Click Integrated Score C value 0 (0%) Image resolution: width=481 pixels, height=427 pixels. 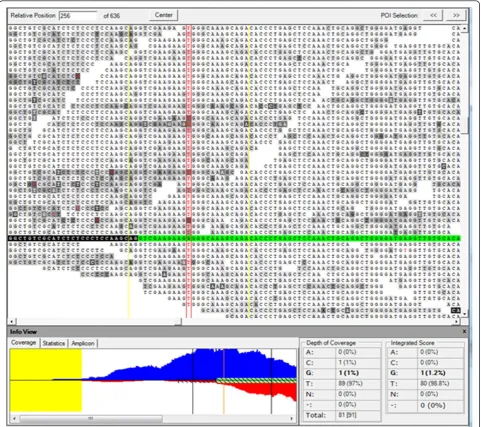tap(430, 362)
